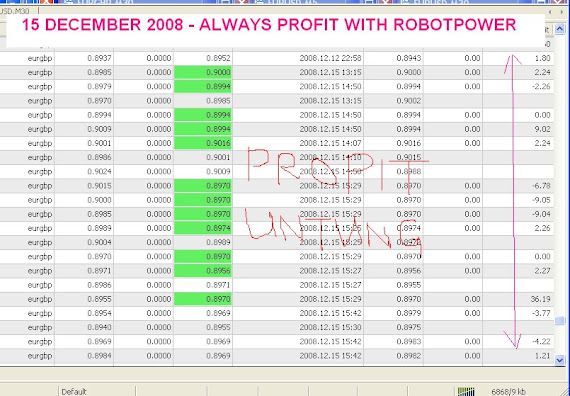Select the profit value 1.80
570x396 pixels.
542,58
